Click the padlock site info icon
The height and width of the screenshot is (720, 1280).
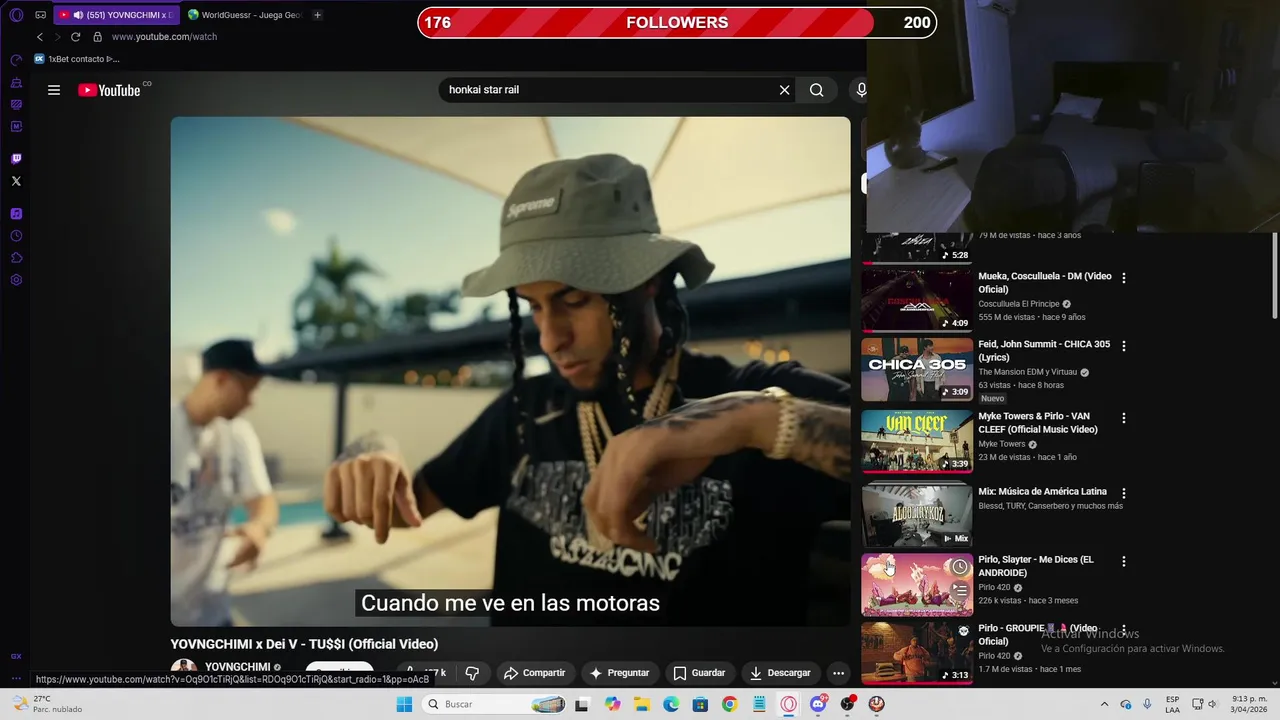point(97,37)
